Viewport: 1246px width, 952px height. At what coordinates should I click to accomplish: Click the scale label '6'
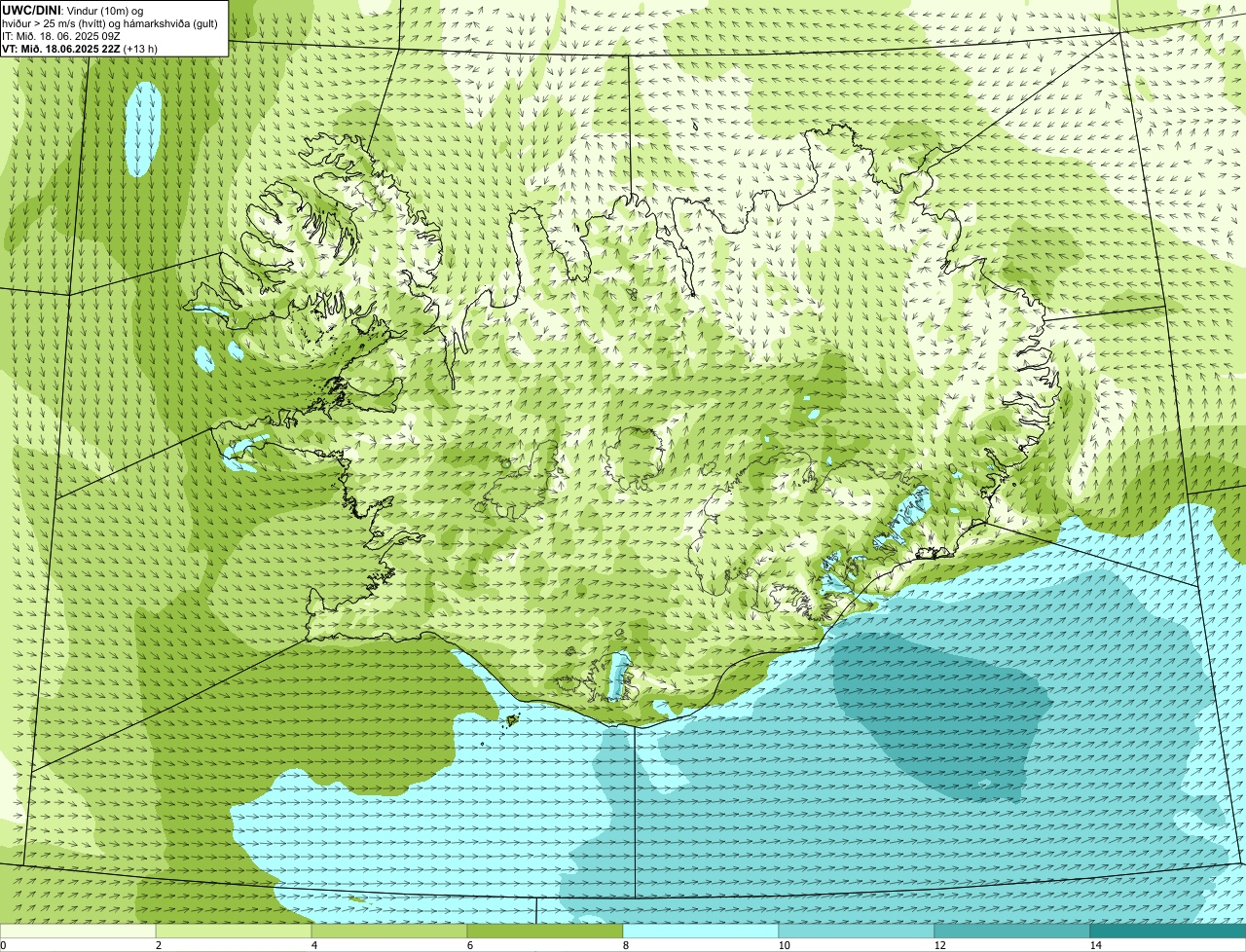click(470, 945)
